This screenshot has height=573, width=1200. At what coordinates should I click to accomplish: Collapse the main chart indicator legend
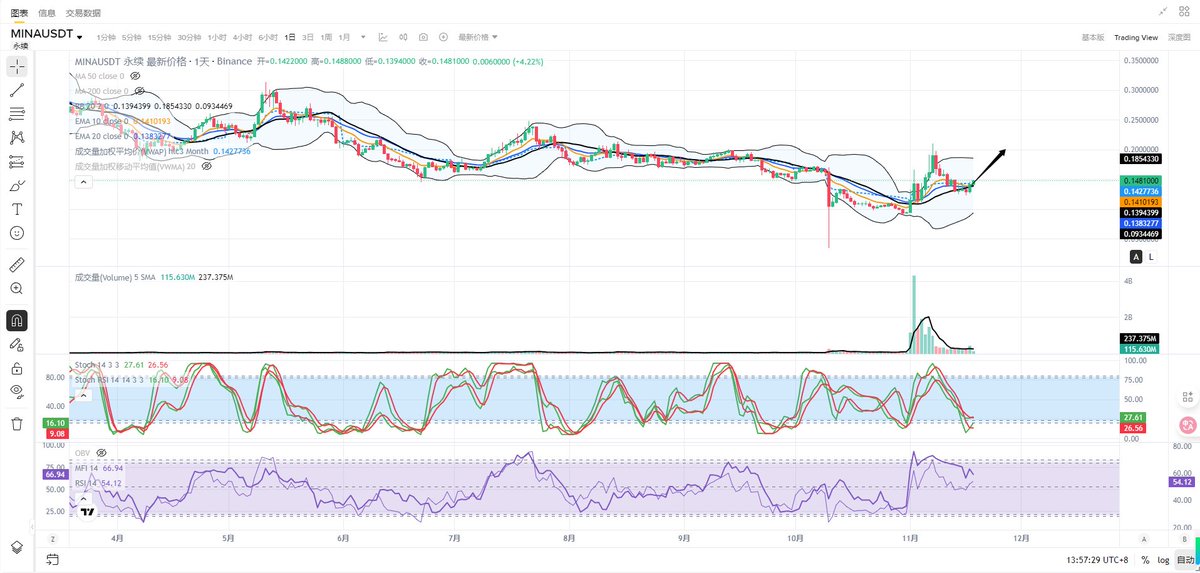pyautogui.click(x=84, y=182)
